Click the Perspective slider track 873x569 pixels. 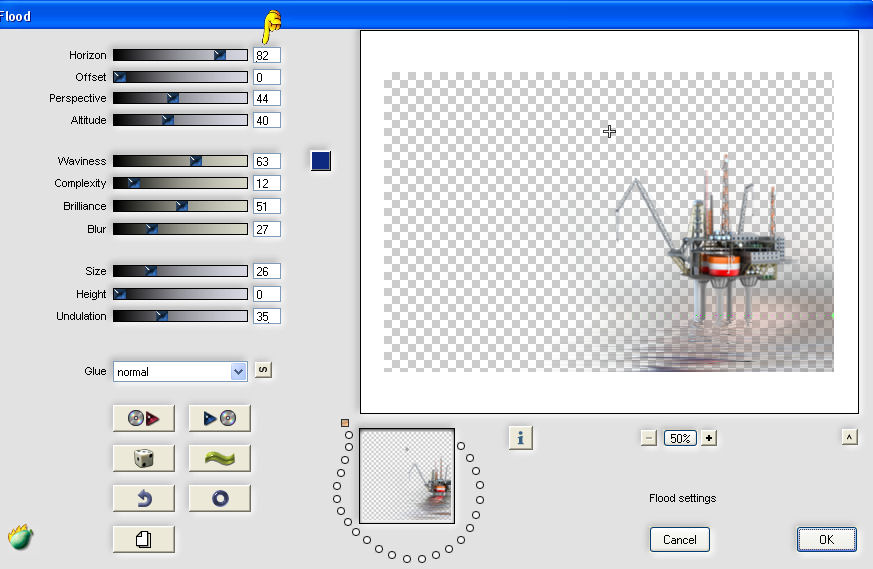click(180, 98)
